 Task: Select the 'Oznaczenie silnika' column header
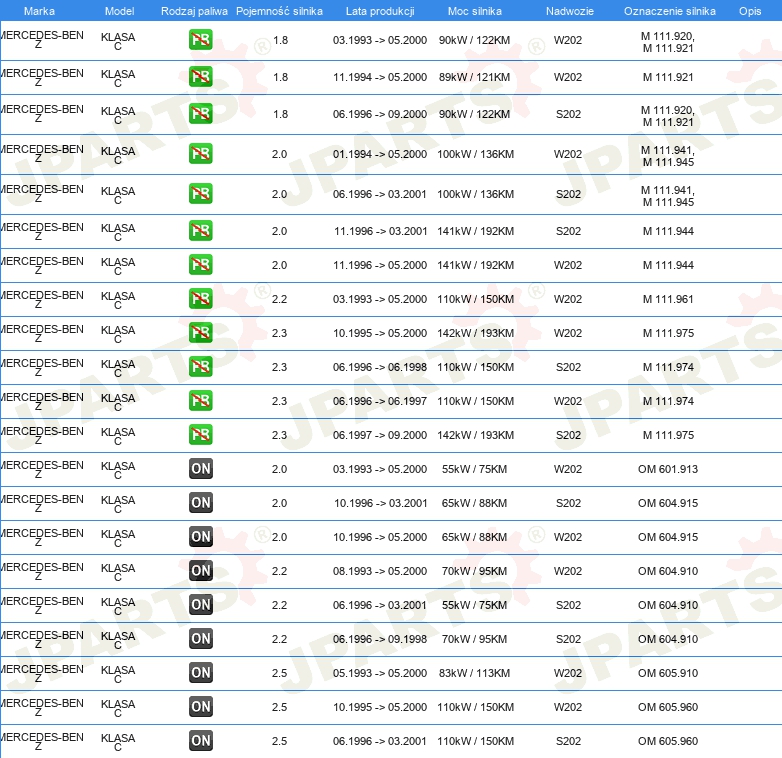point(669,11)
